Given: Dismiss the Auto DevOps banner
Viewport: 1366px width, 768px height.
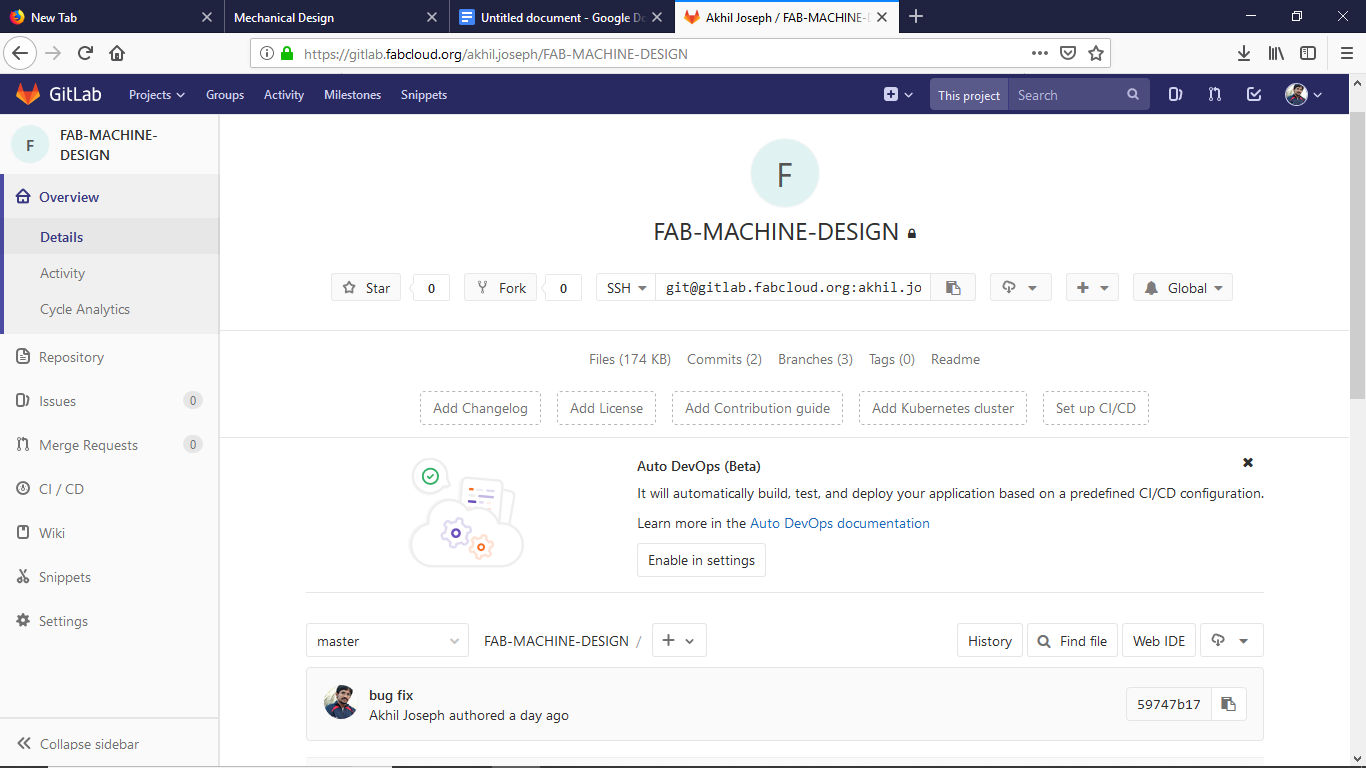Looking at the screenshot, I should pyautogui.click(x=1248, y=462).
